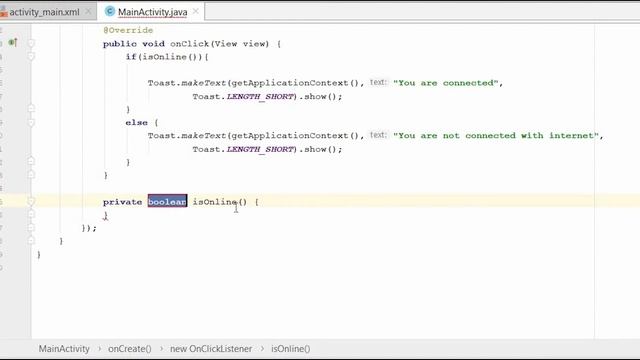Click the text: parameter hint before "You are connected"
The image size is (640, 360).
378,82
